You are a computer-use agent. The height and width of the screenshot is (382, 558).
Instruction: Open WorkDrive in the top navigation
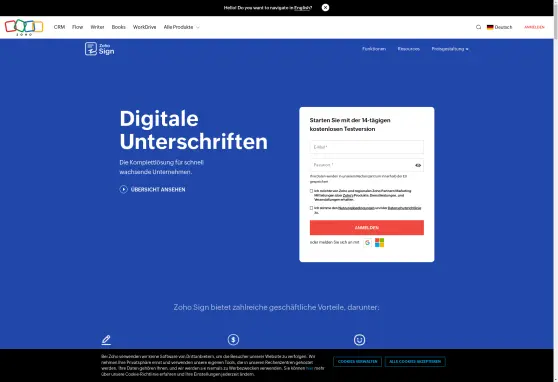tap(144, 27)
